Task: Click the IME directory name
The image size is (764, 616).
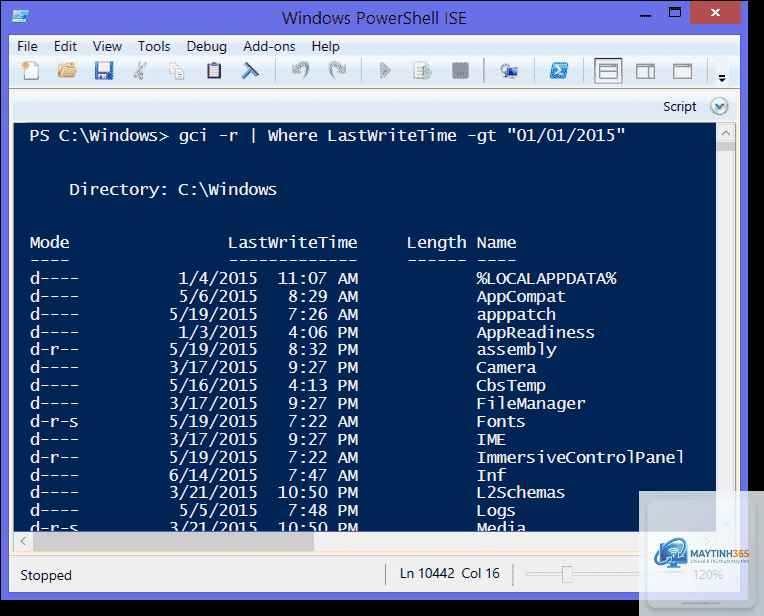Action: point(491,439)
